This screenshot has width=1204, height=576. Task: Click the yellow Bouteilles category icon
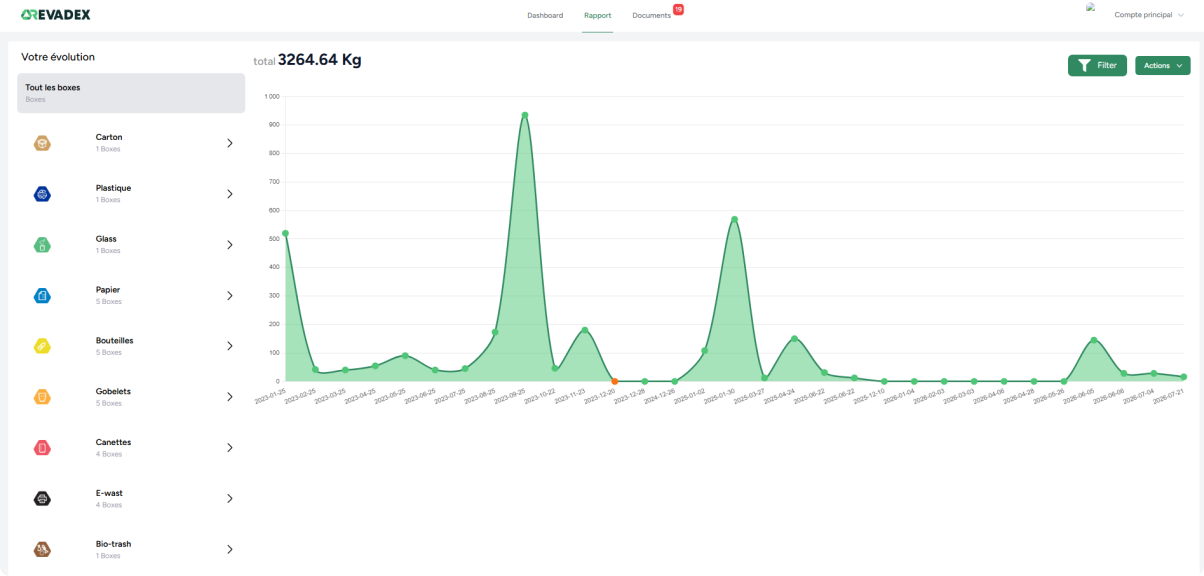point(42,346)
